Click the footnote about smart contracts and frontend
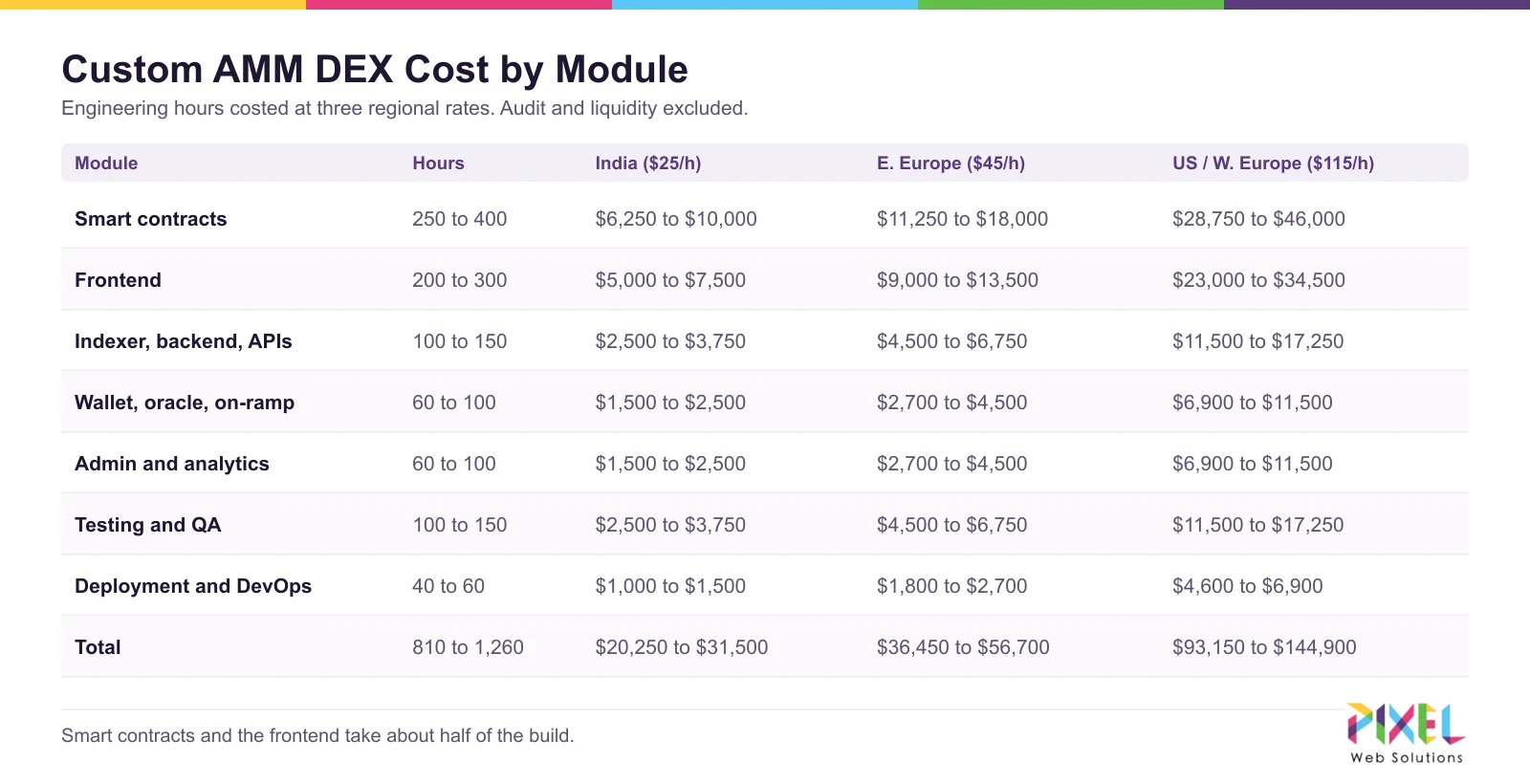This screenshot has width=1530, height=784. (317, 735)
